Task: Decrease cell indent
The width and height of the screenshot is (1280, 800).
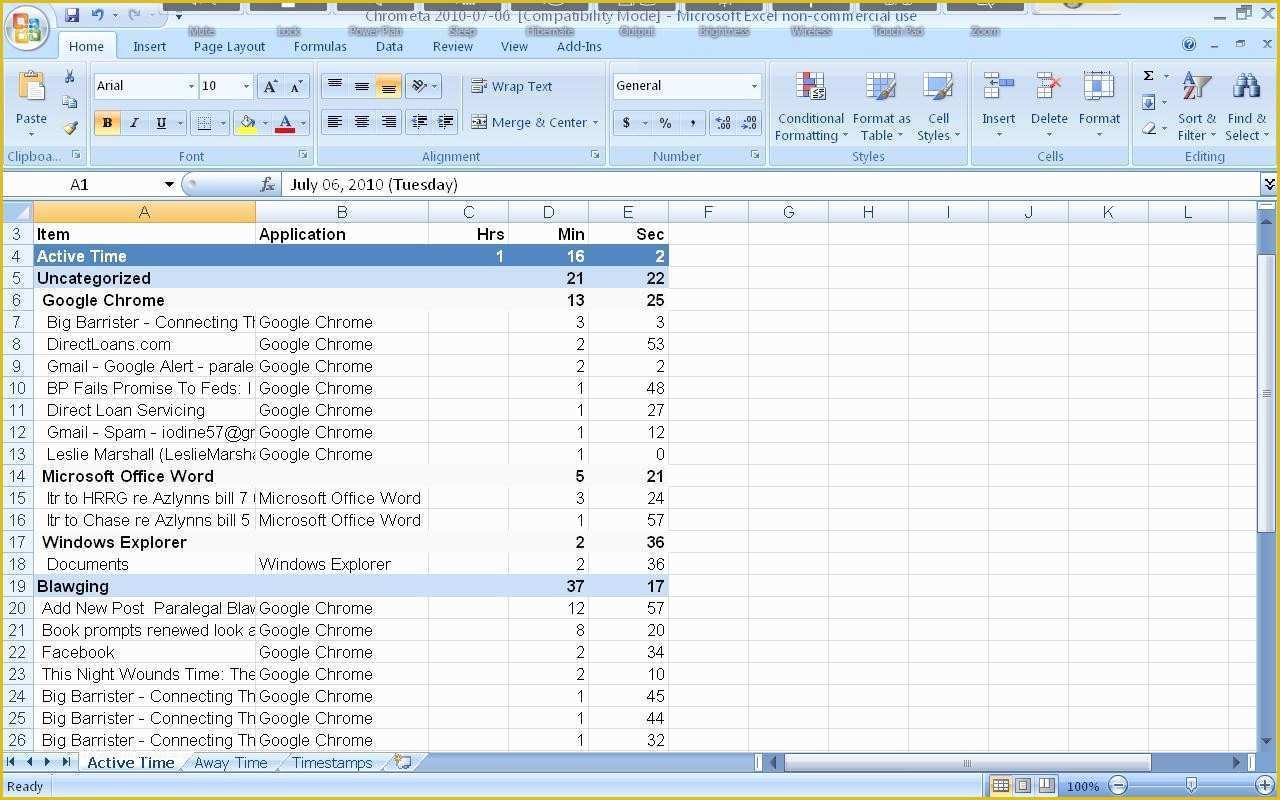Action: click(x=419, y=122)
